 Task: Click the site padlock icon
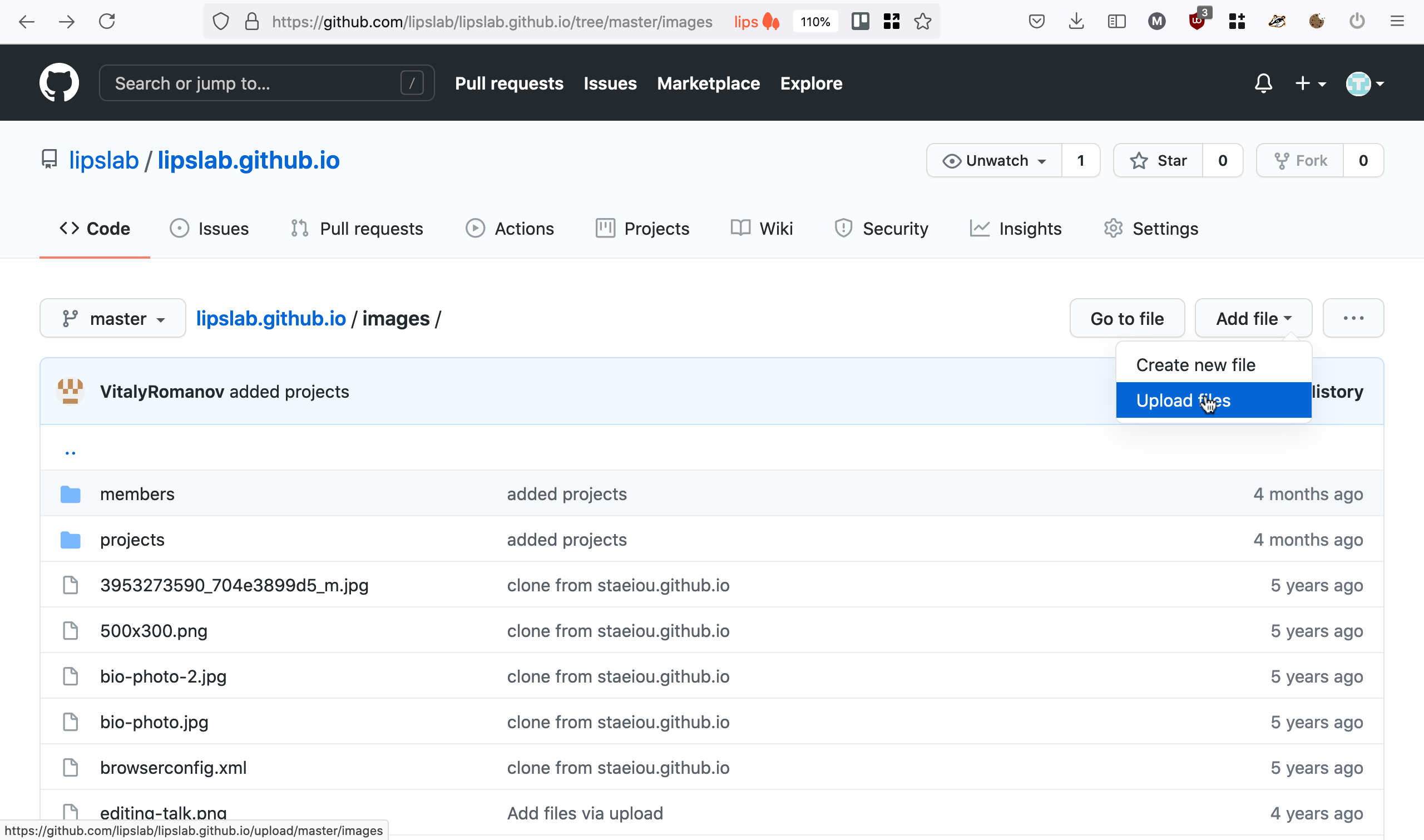(252, 22)
